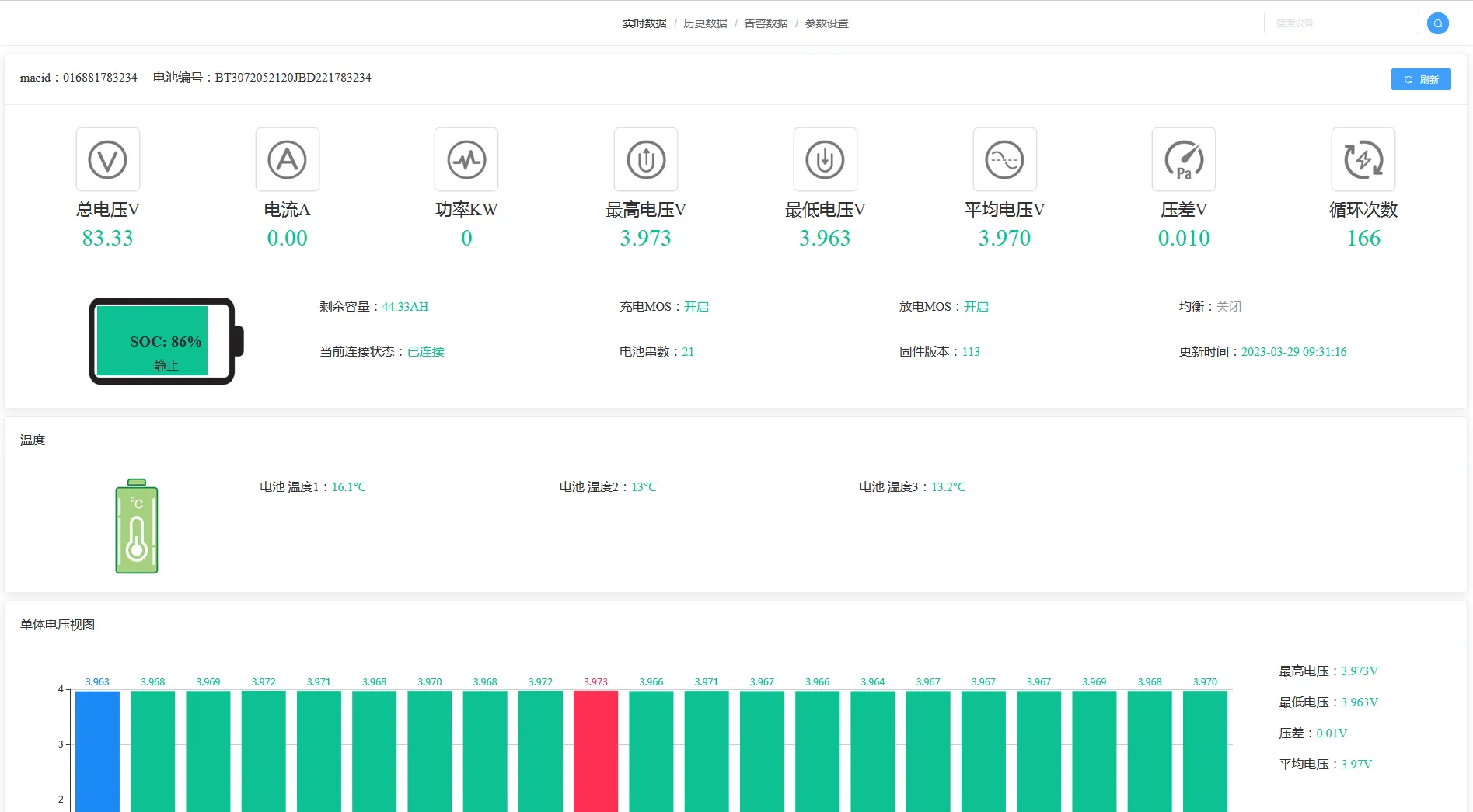The height and width of the screenshot is (812, 1473).
Task: Click the green battery thermometer icon
Action: click(137, 526)
